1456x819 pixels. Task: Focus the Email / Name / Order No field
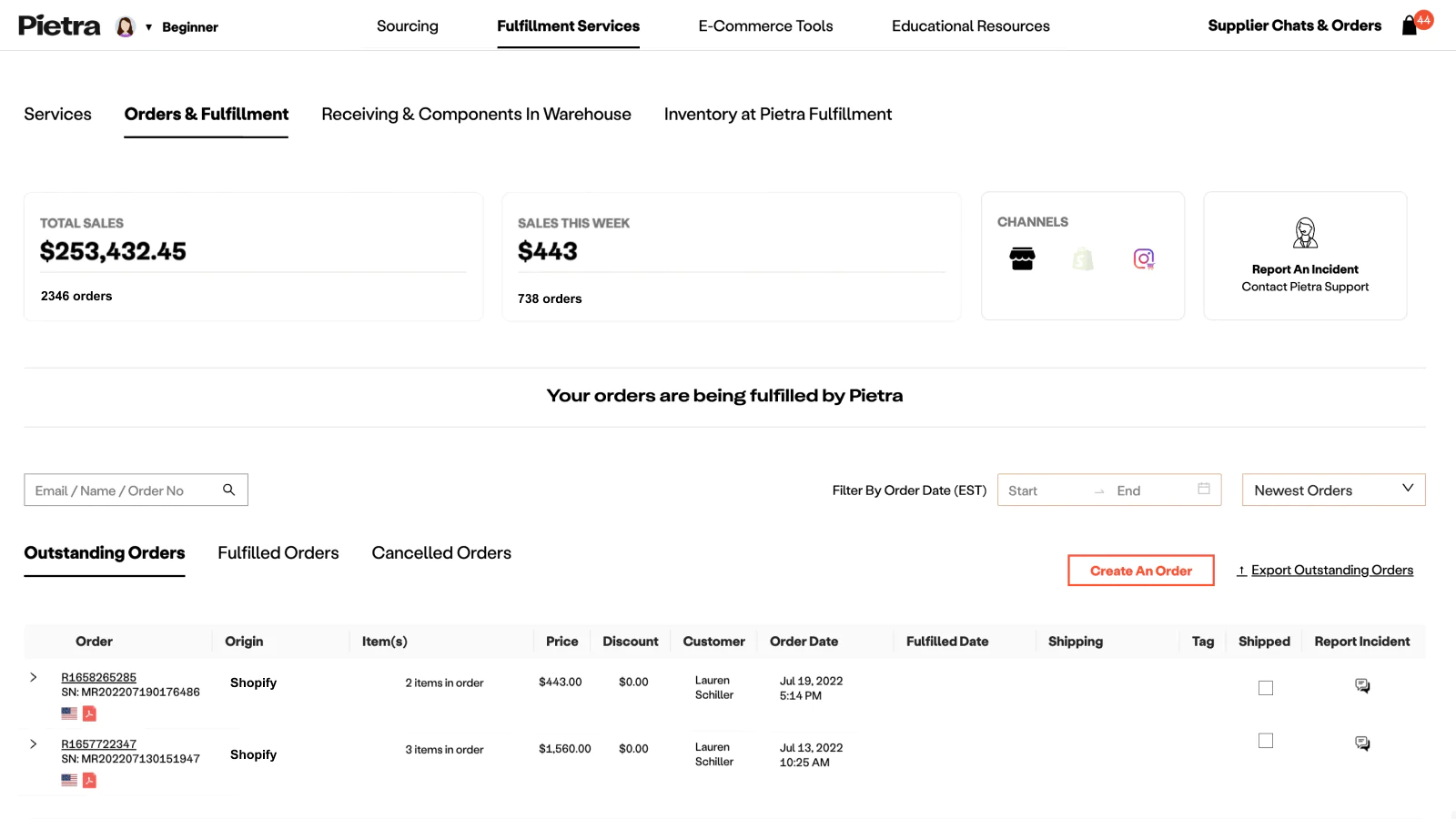[x=123, y=490]
